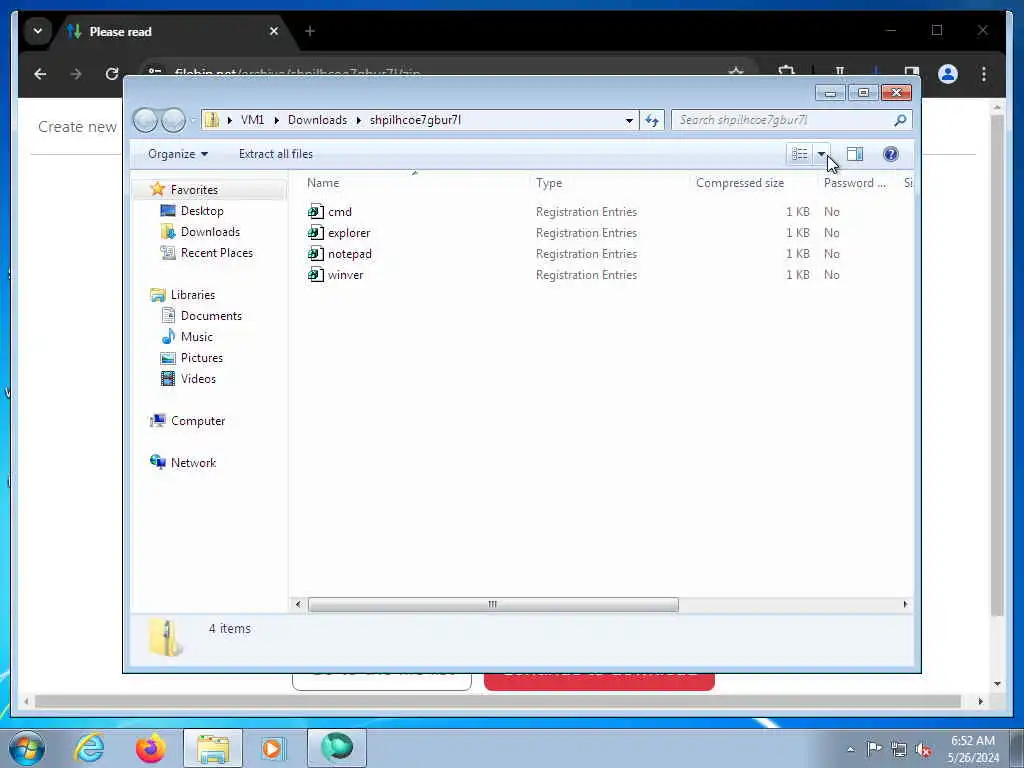Click Windows Explorer taskbar button

coord(213,748)
